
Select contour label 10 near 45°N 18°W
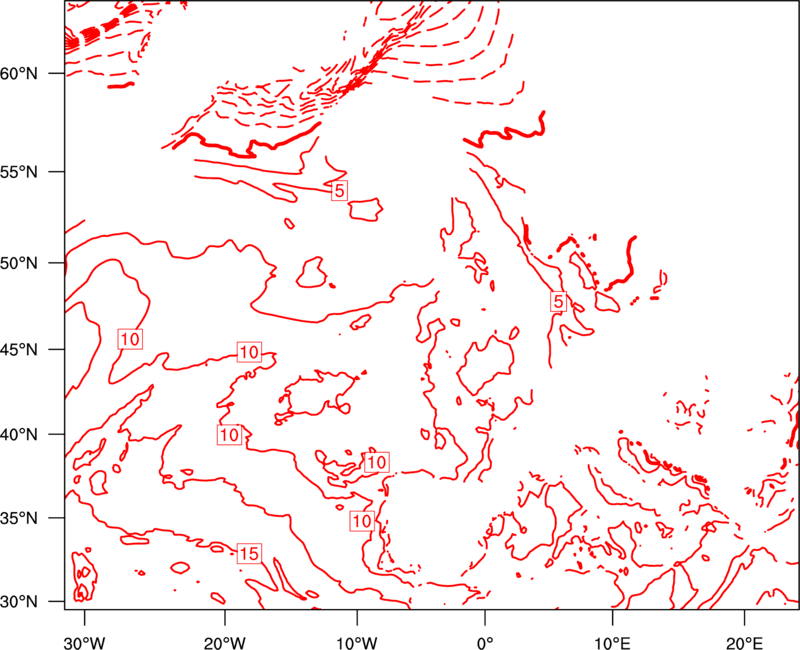(249, 352)
